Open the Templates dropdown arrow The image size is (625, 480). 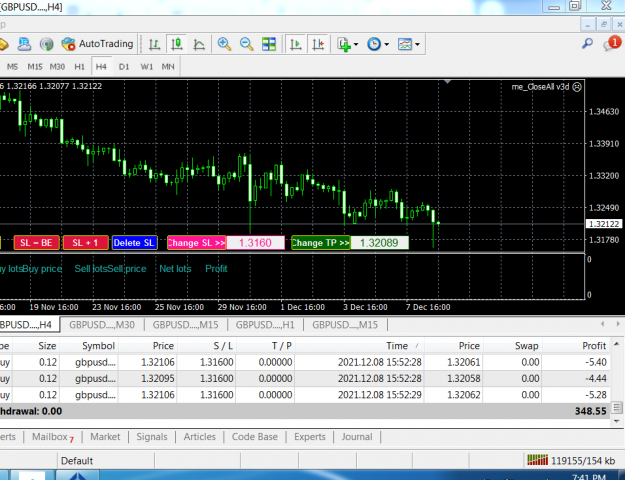coord(417,44)
